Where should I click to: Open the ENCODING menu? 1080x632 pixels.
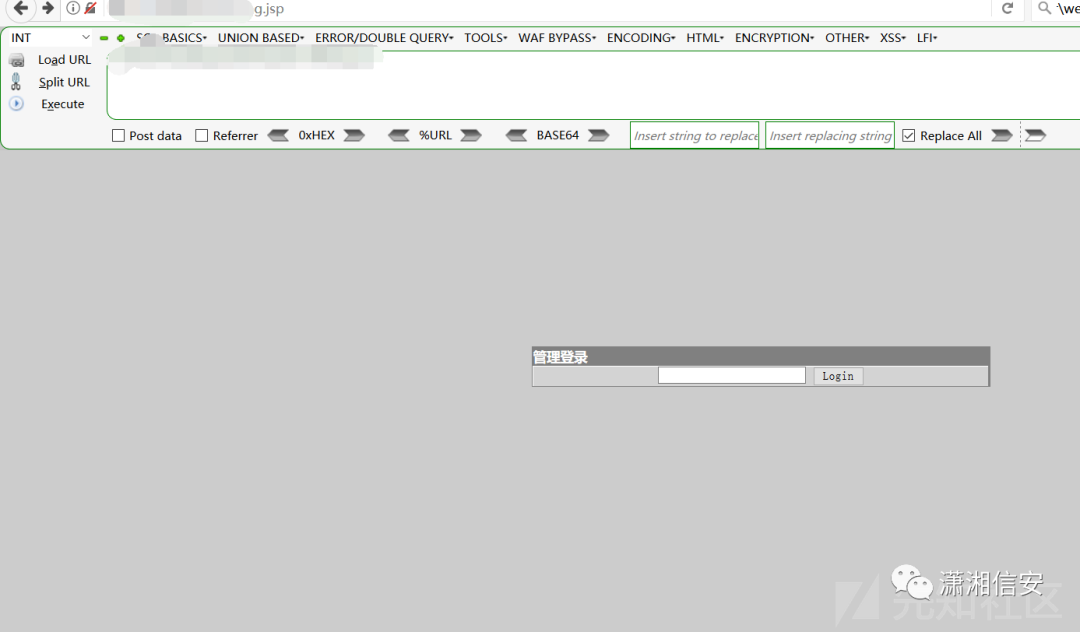[x=641, y=38]
